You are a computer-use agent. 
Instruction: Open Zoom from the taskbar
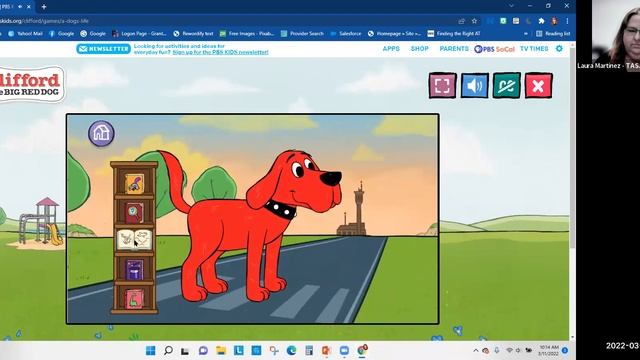(344, 351)
